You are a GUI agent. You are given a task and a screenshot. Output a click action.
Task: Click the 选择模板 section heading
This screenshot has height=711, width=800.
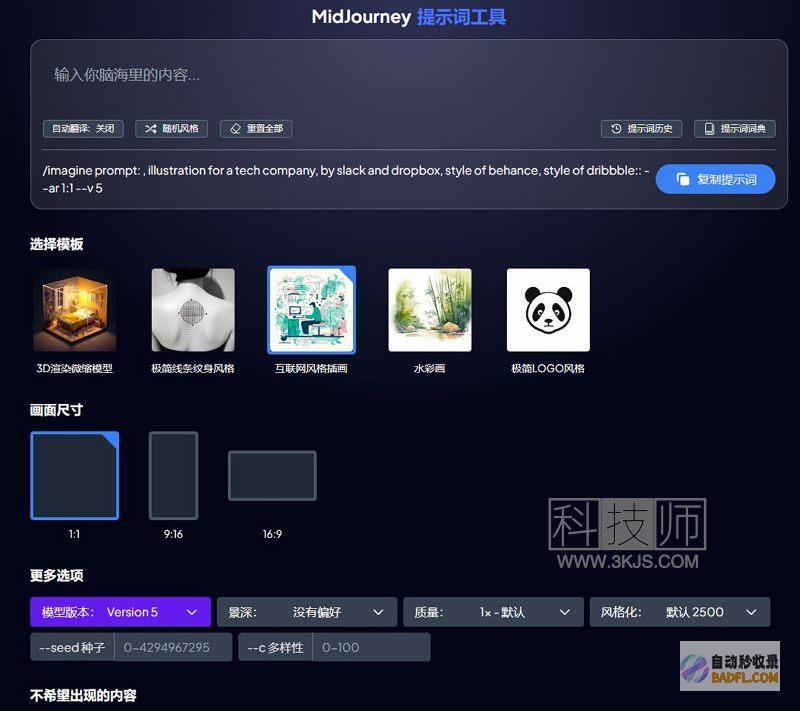point(56,244)
